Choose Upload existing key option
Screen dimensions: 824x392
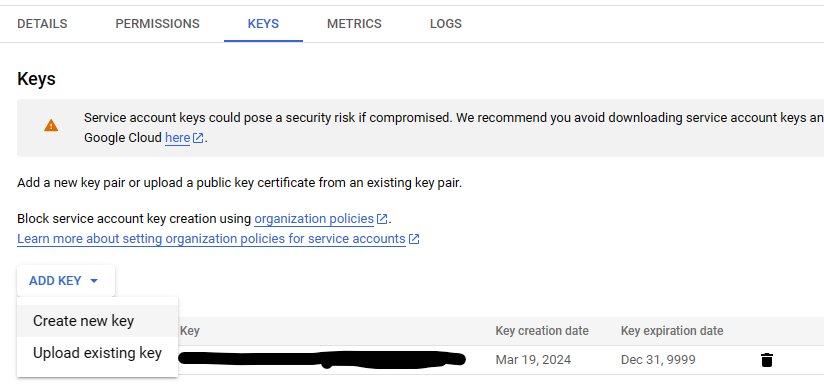coord(98,353)
